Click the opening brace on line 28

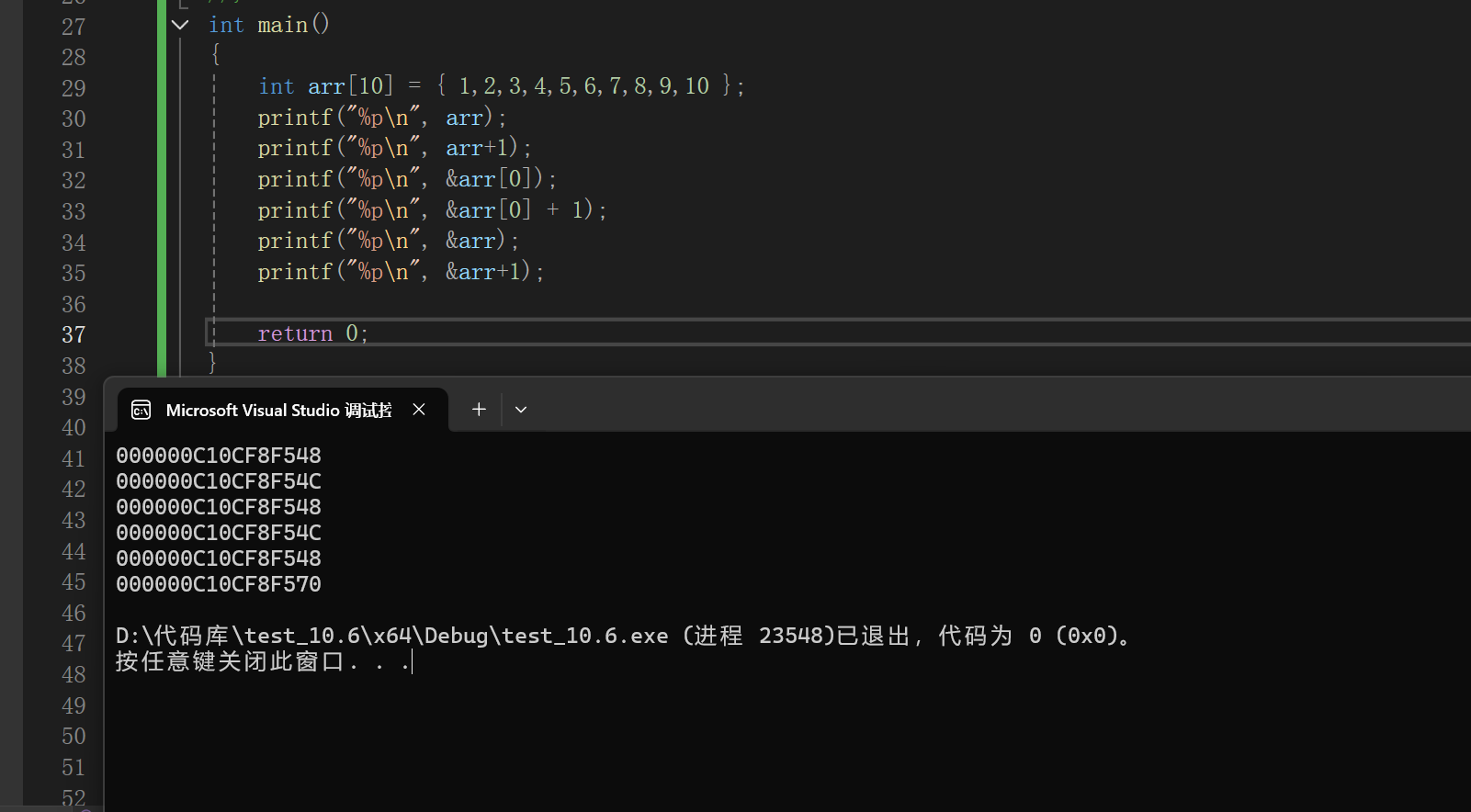click(x=216, y=55)
